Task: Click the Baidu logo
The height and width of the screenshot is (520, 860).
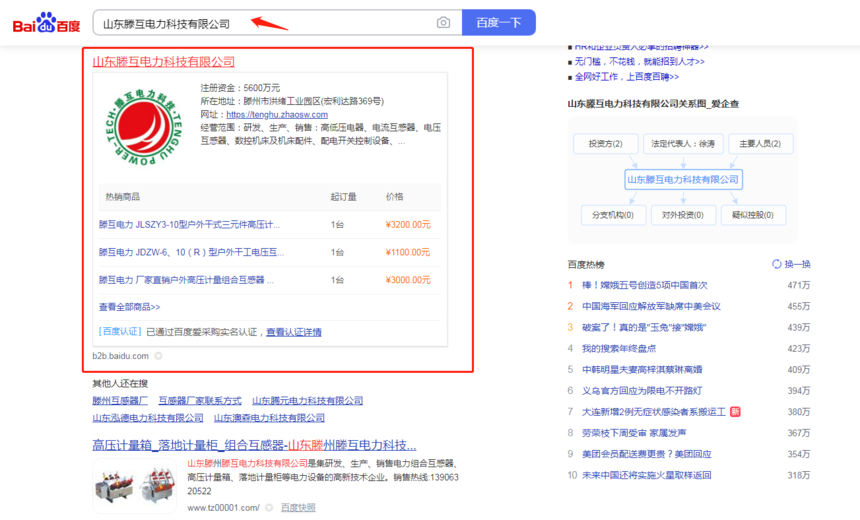Action: (x=47, y=23)
